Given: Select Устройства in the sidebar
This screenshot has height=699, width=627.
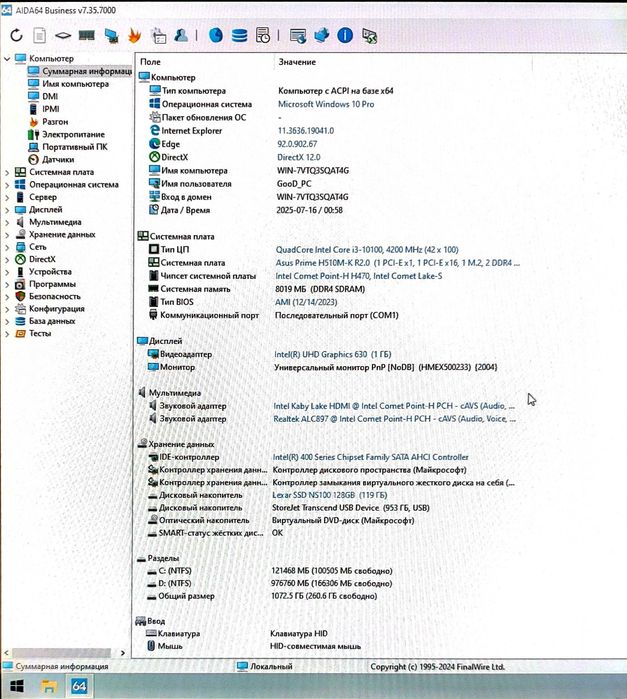Looking at the screenshot, I should (x=43, y=271).
